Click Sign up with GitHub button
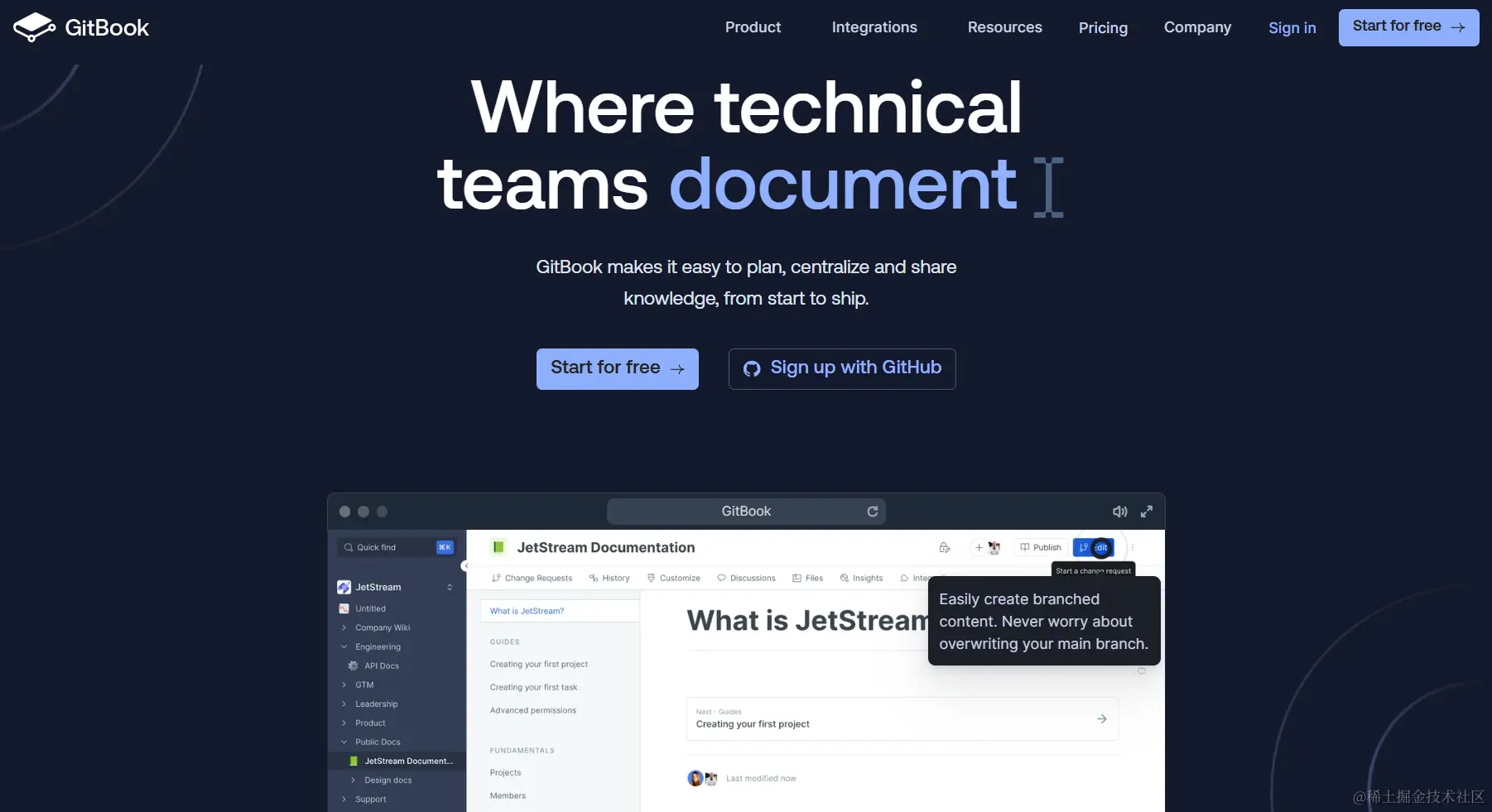Screen dimensions: 1492x812 pos(842,368)
